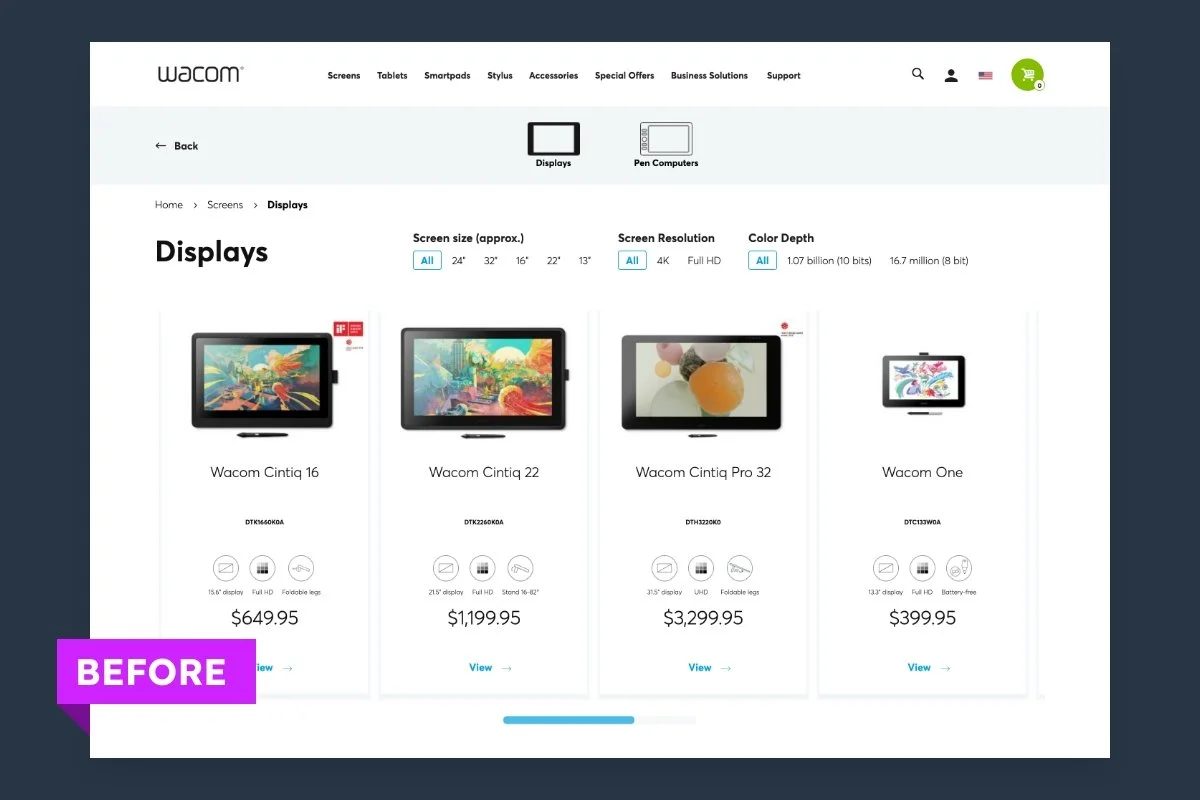Open the Business Solutions menu

point(709,76)
